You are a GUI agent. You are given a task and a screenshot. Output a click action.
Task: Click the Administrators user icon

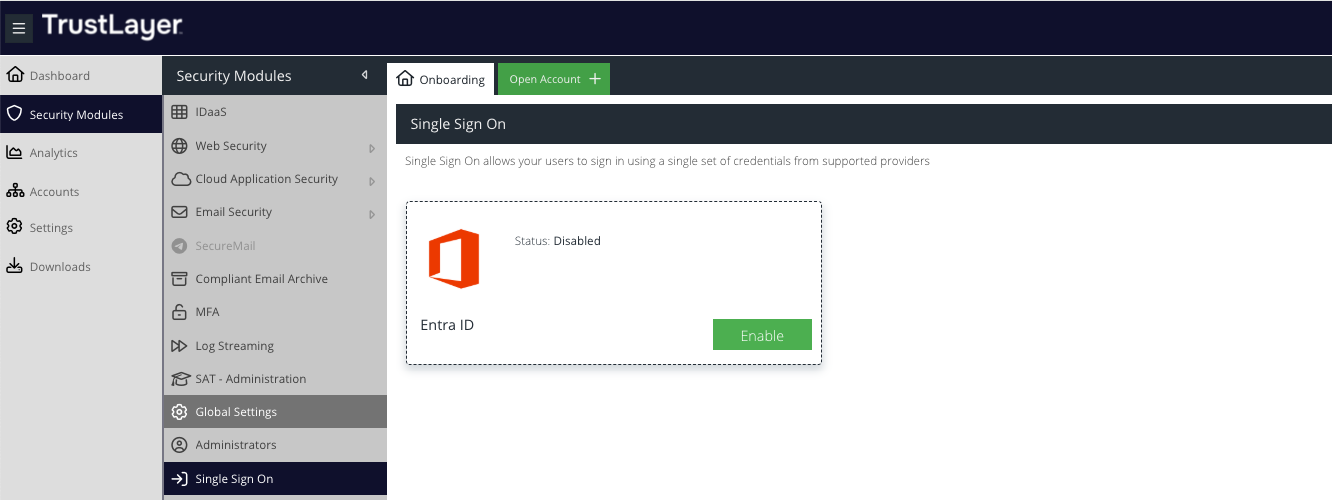pyautogui.click(x=180, y=445)
